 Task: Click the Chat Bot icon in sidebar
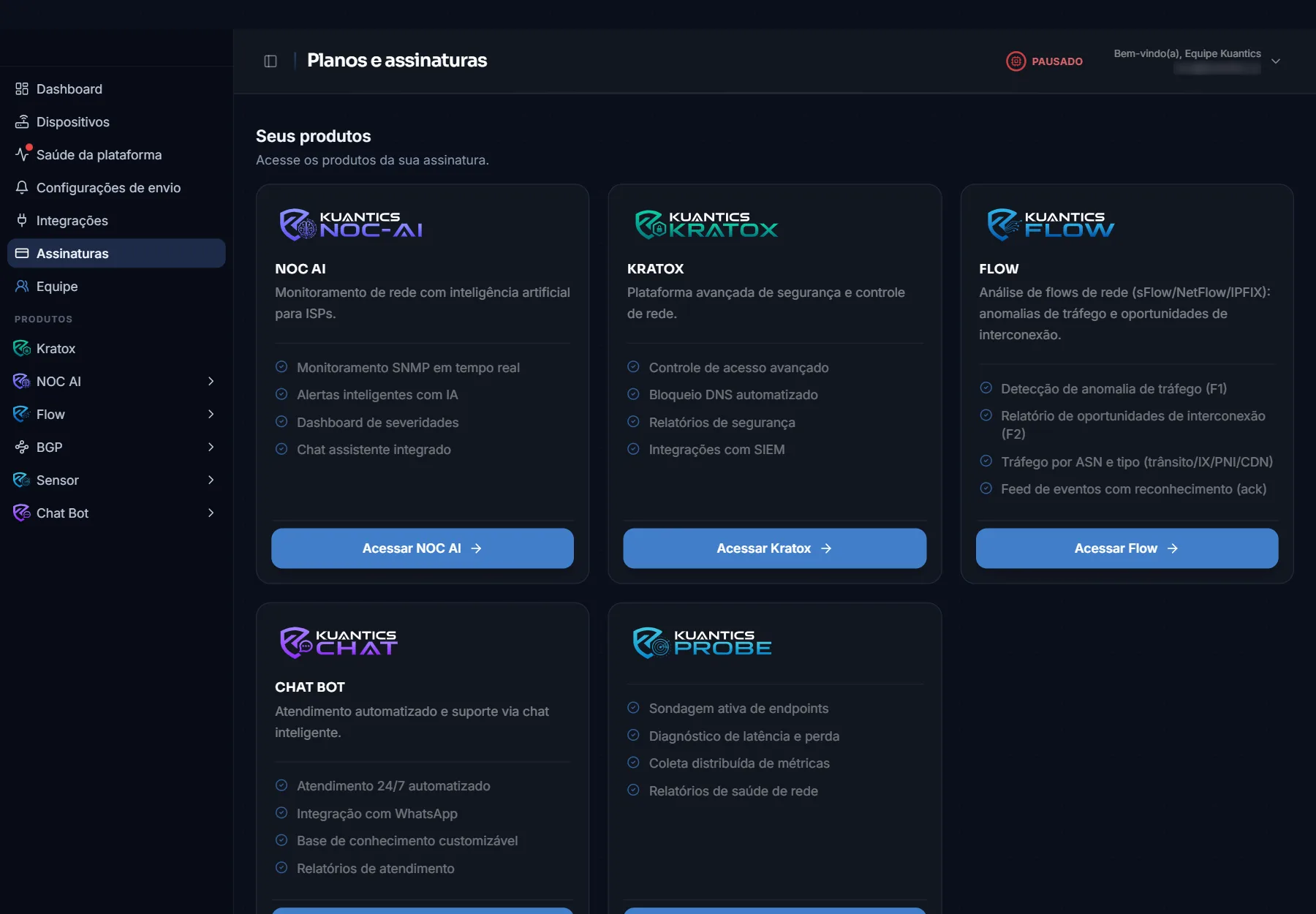click(22, 513)
